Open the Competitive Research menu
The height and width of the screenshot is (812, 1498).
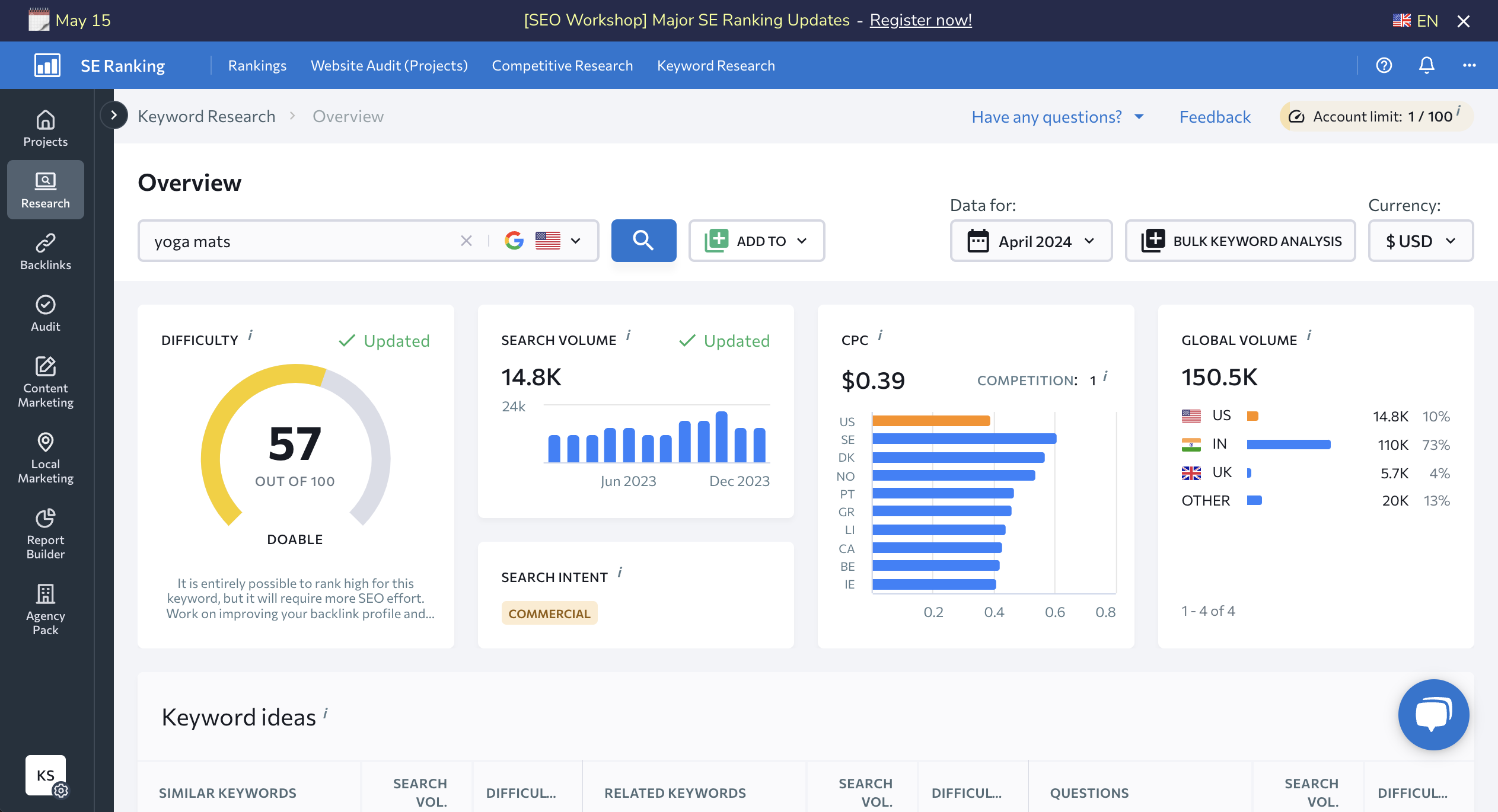coord(562,65)
